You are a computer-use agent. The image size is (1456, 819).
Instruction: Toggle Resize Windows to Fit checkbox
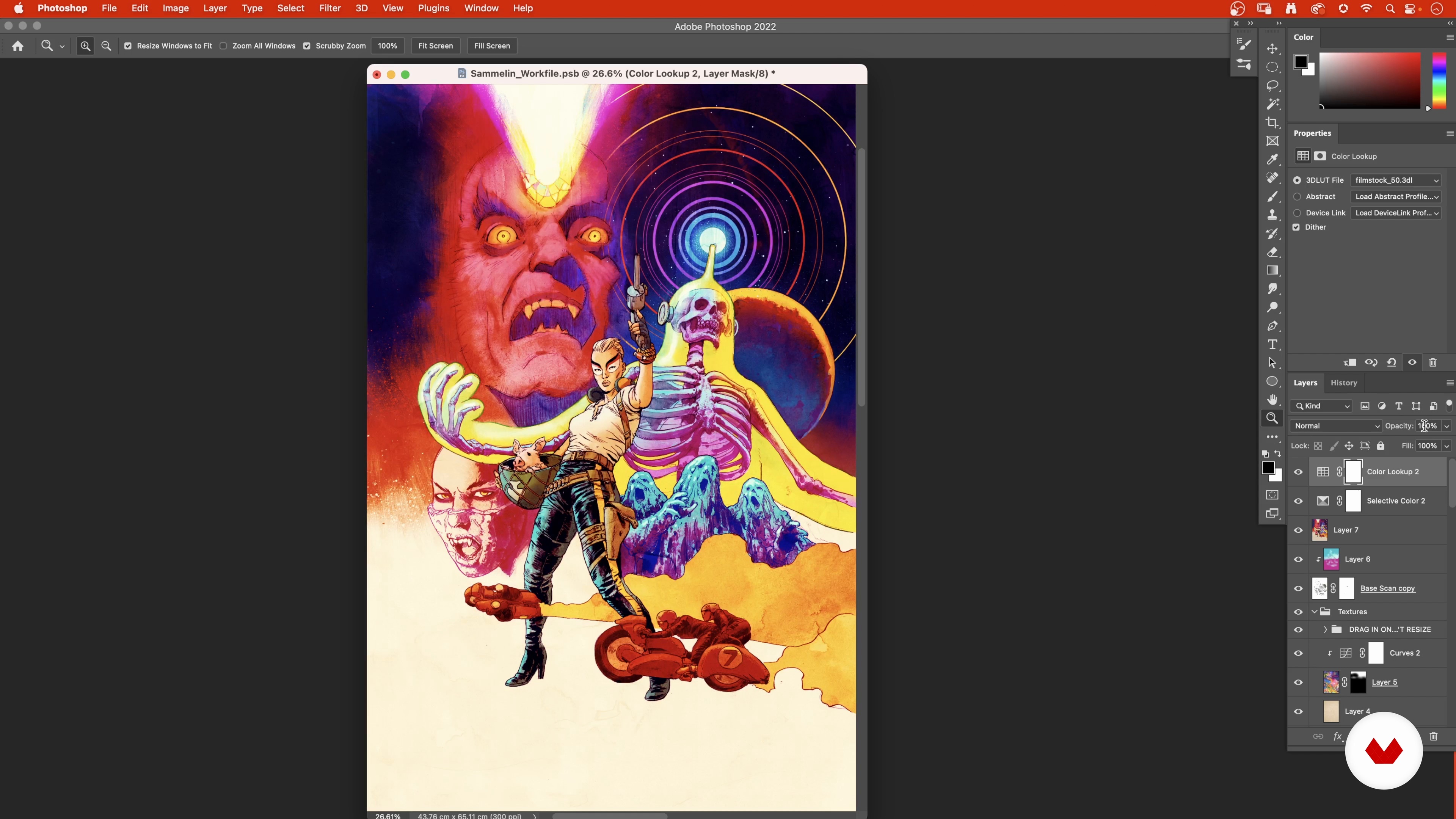(x=128, y=46)
